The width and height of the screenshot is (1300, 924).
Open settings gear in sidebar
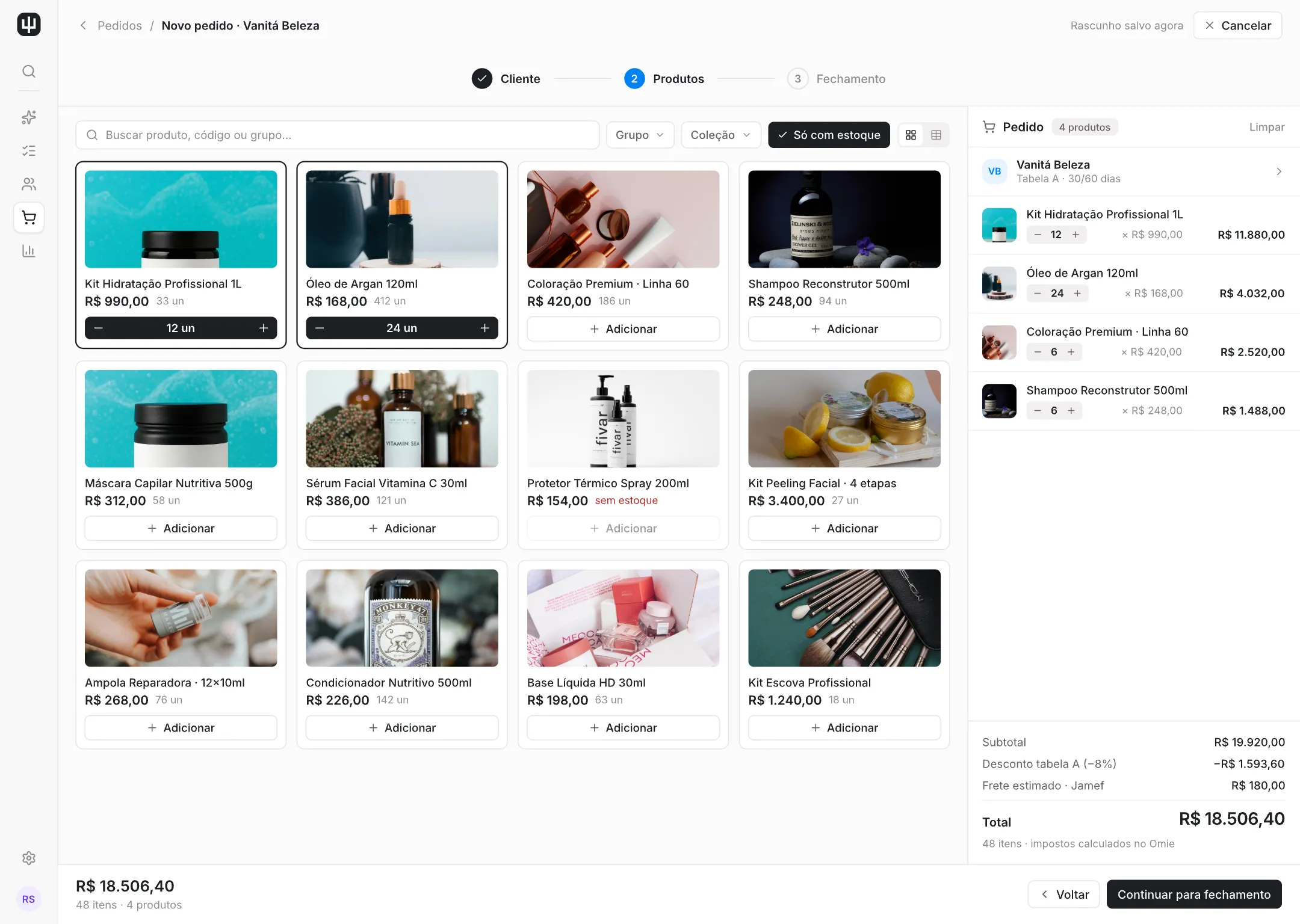[28, 858]
